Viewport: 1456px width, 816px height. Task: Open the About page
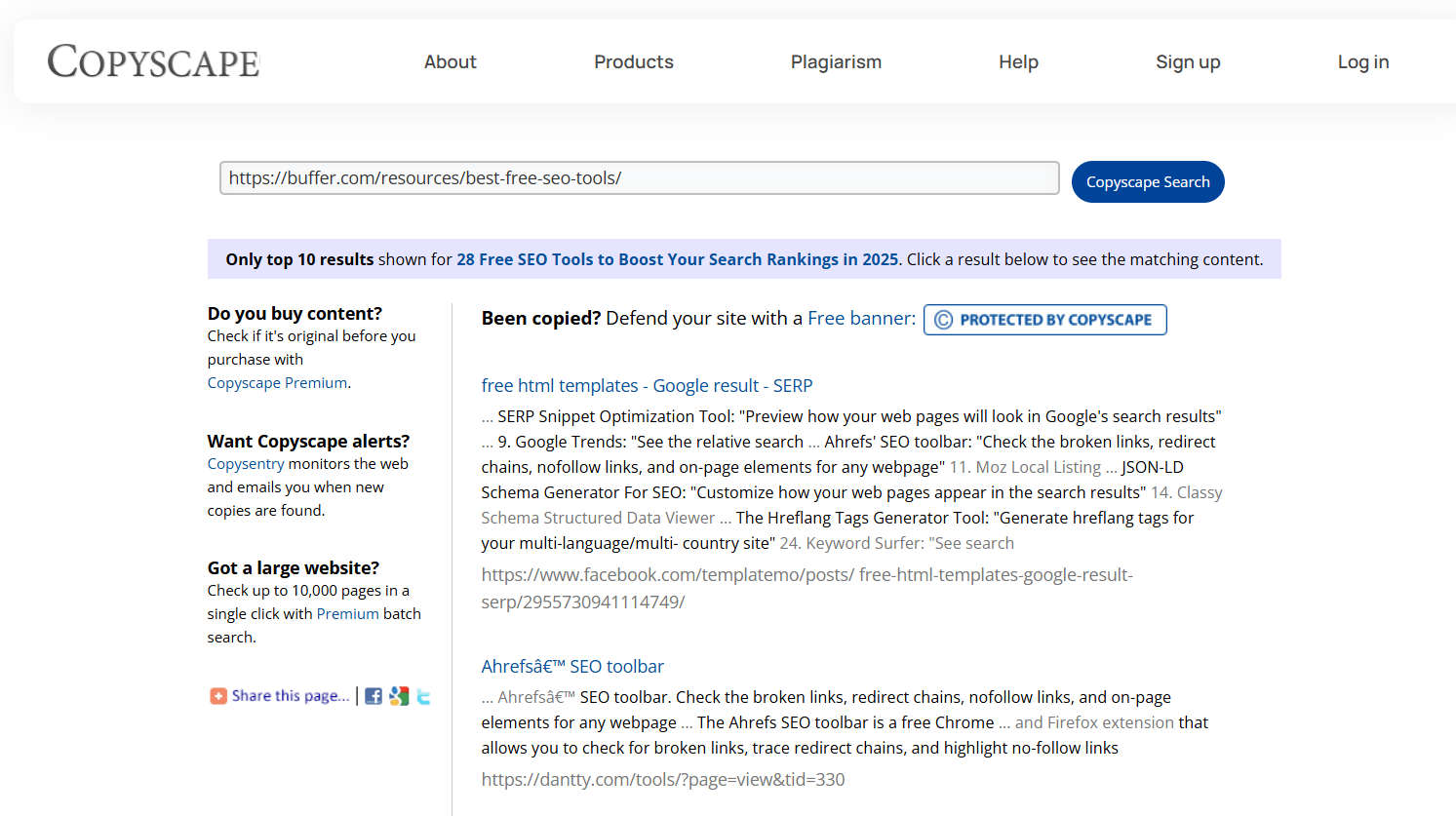pos(450,61)
